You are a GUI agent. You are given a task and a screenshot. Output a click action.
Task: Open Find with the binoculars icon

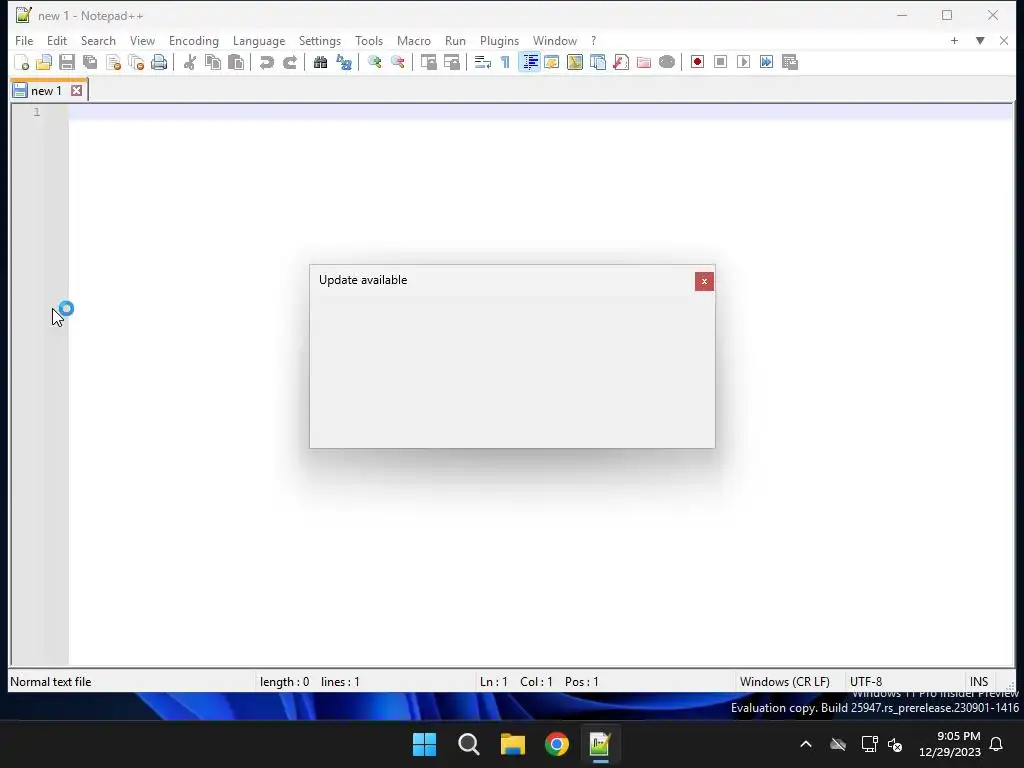tap(320, 62)
